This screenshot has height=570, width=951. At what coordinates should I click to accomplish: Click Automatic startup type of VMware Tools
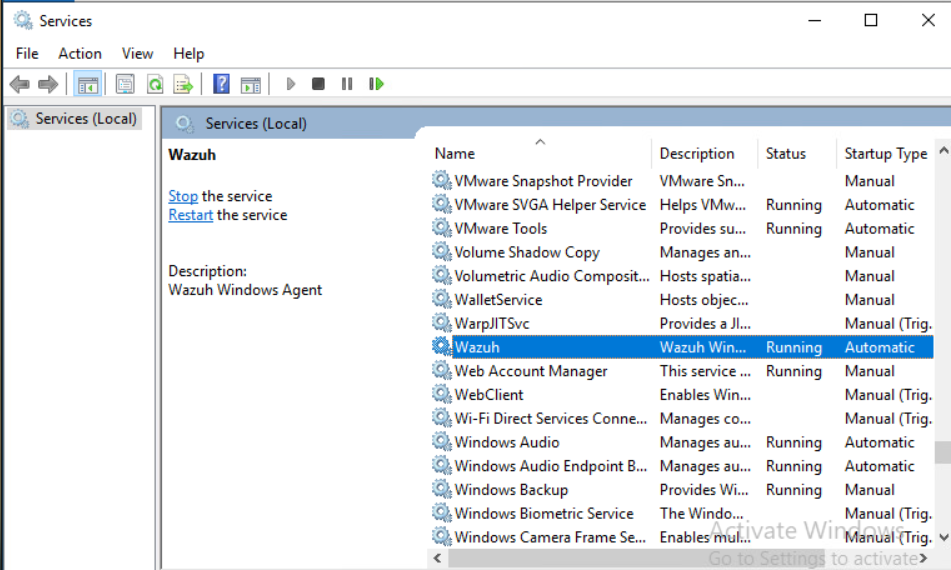879,229
